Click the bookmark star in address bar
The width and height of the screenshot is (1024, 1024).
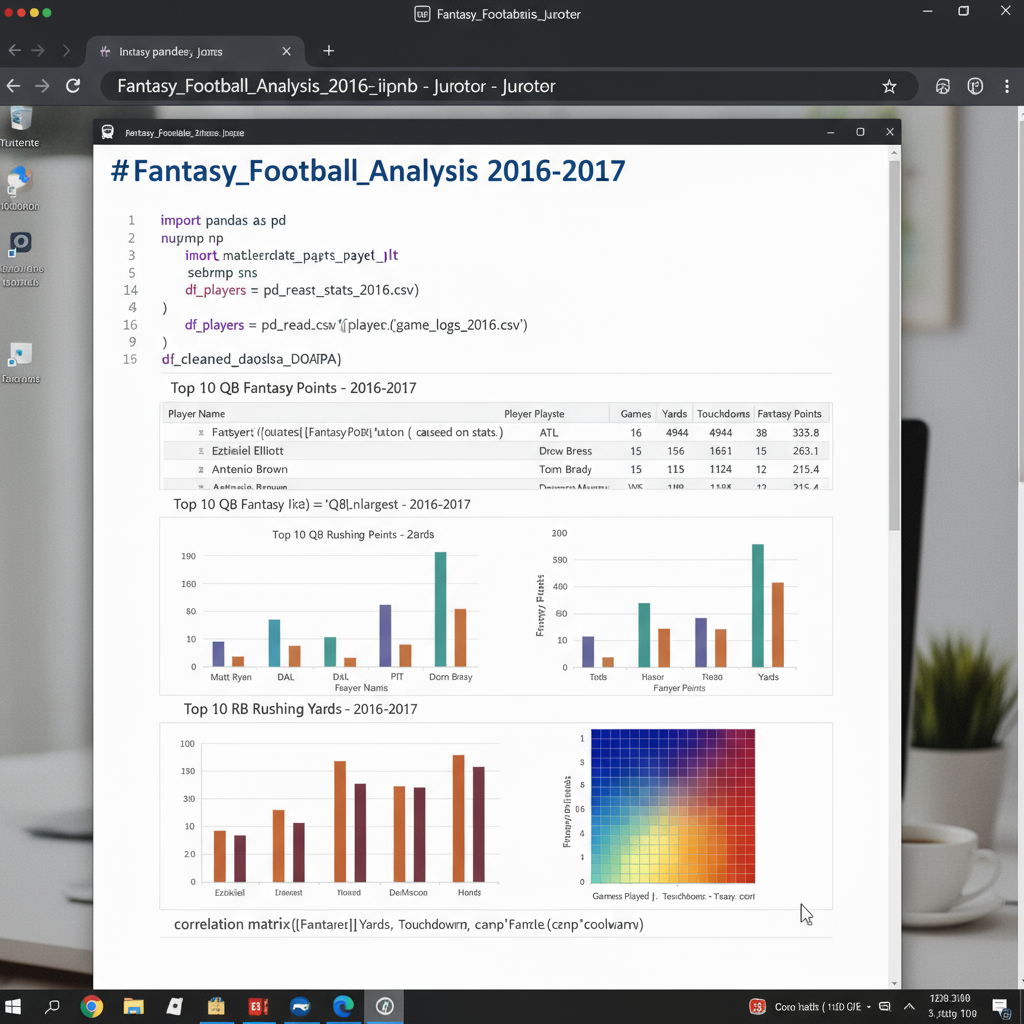pyautogui.click(x=889, y=87)
